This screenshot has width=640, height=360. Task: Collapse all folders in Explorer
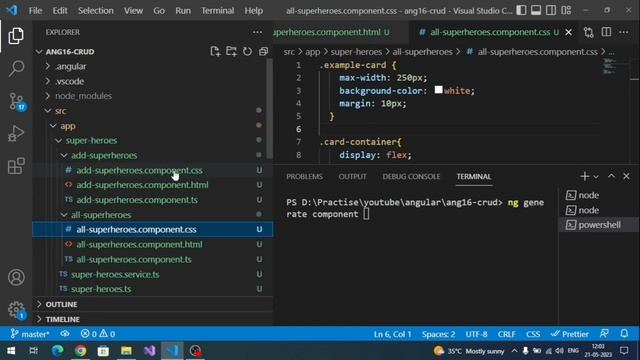(x=263, y=51)
